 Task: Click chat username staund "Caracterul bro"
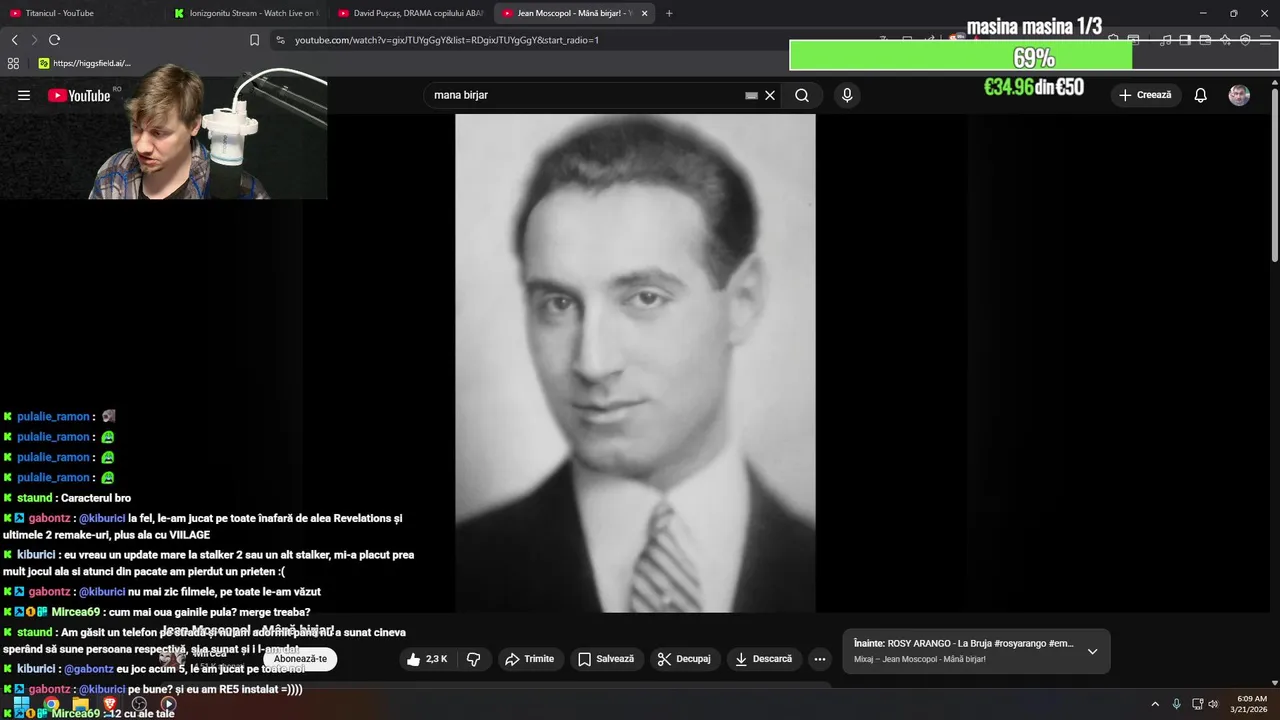point(34,498)
